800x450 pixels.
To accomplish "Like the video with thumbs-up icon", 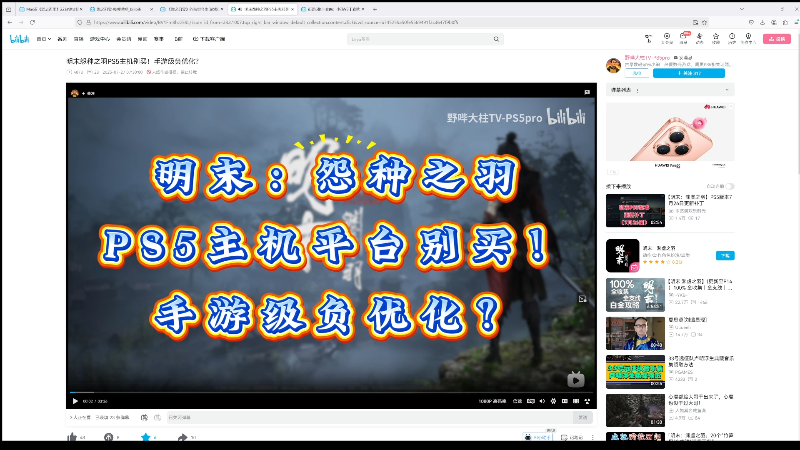I will tap(72, 437).
